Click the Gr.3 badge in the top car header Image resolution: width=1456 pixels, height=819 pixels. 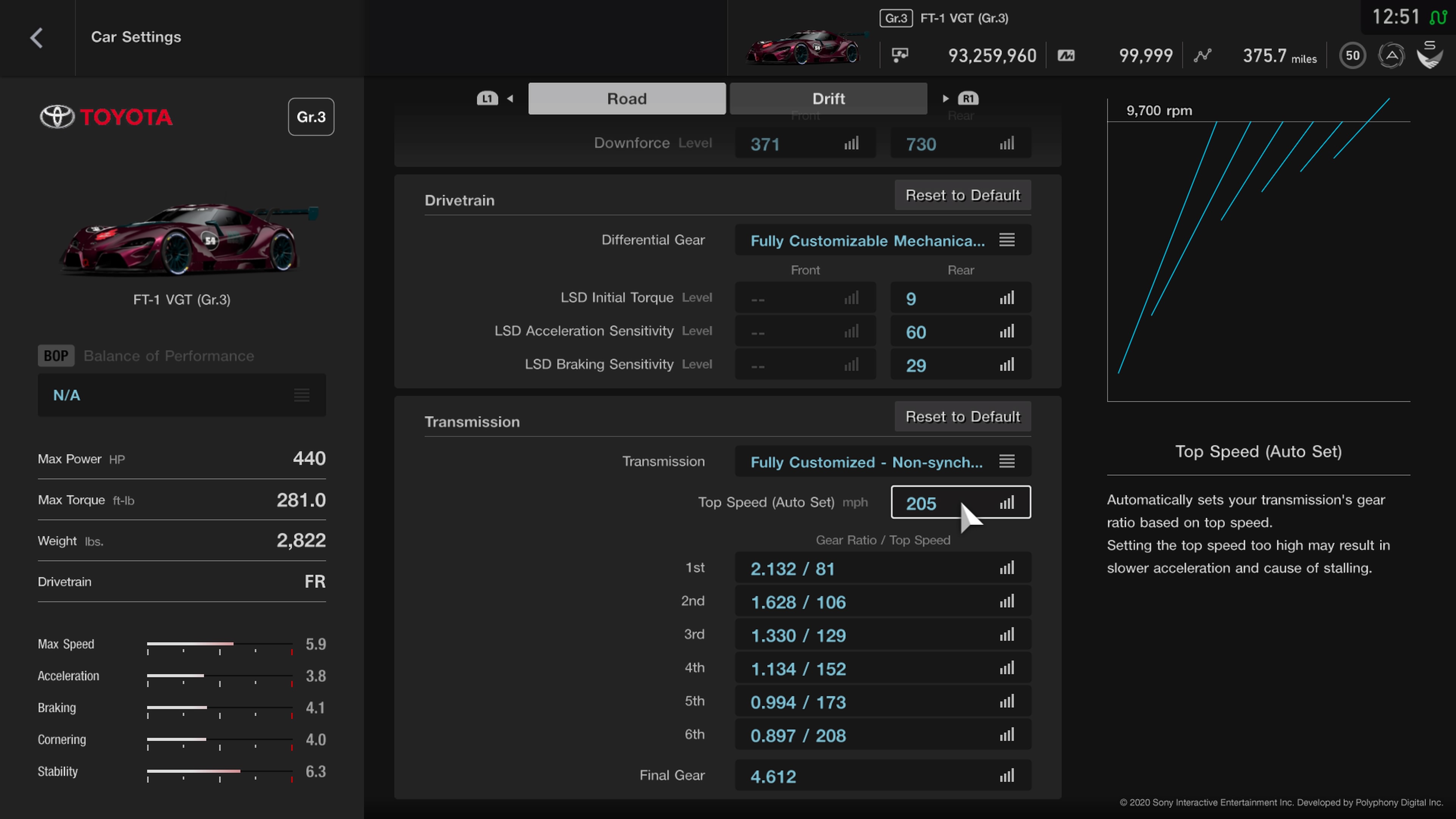tap(896, 18)
